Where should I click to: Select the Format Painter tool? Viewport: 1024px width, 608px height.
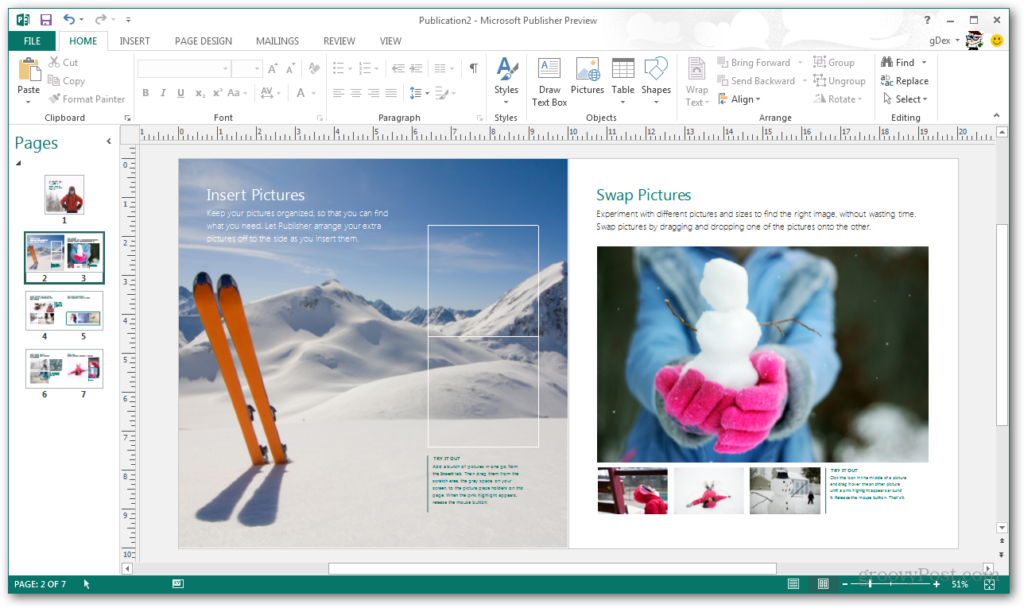coord(87,99)
